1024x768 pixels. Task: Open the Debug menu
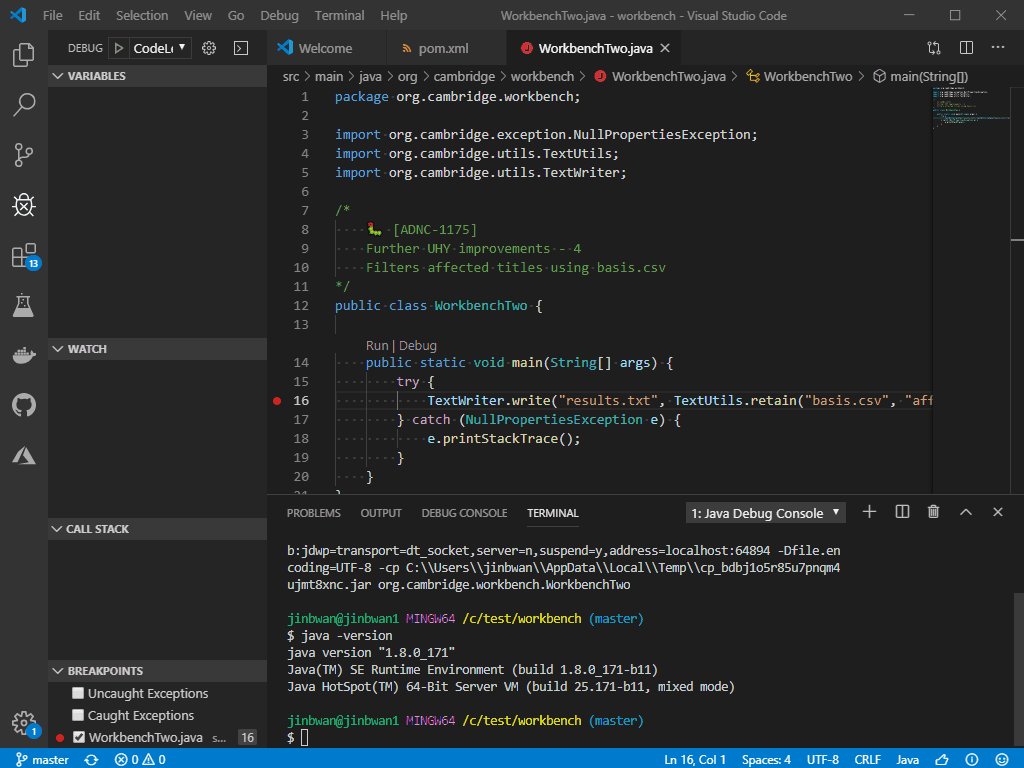pos(278,15)
